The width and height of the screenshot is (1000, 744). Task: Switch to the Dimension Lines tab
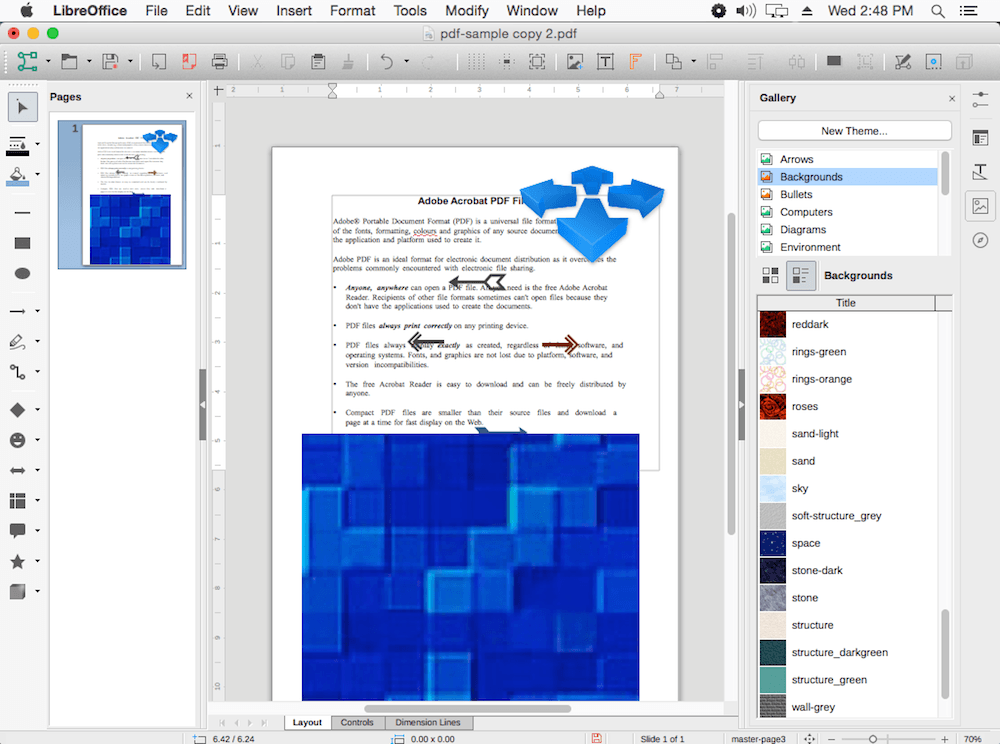pyautogui.click(x=427, y=722)
